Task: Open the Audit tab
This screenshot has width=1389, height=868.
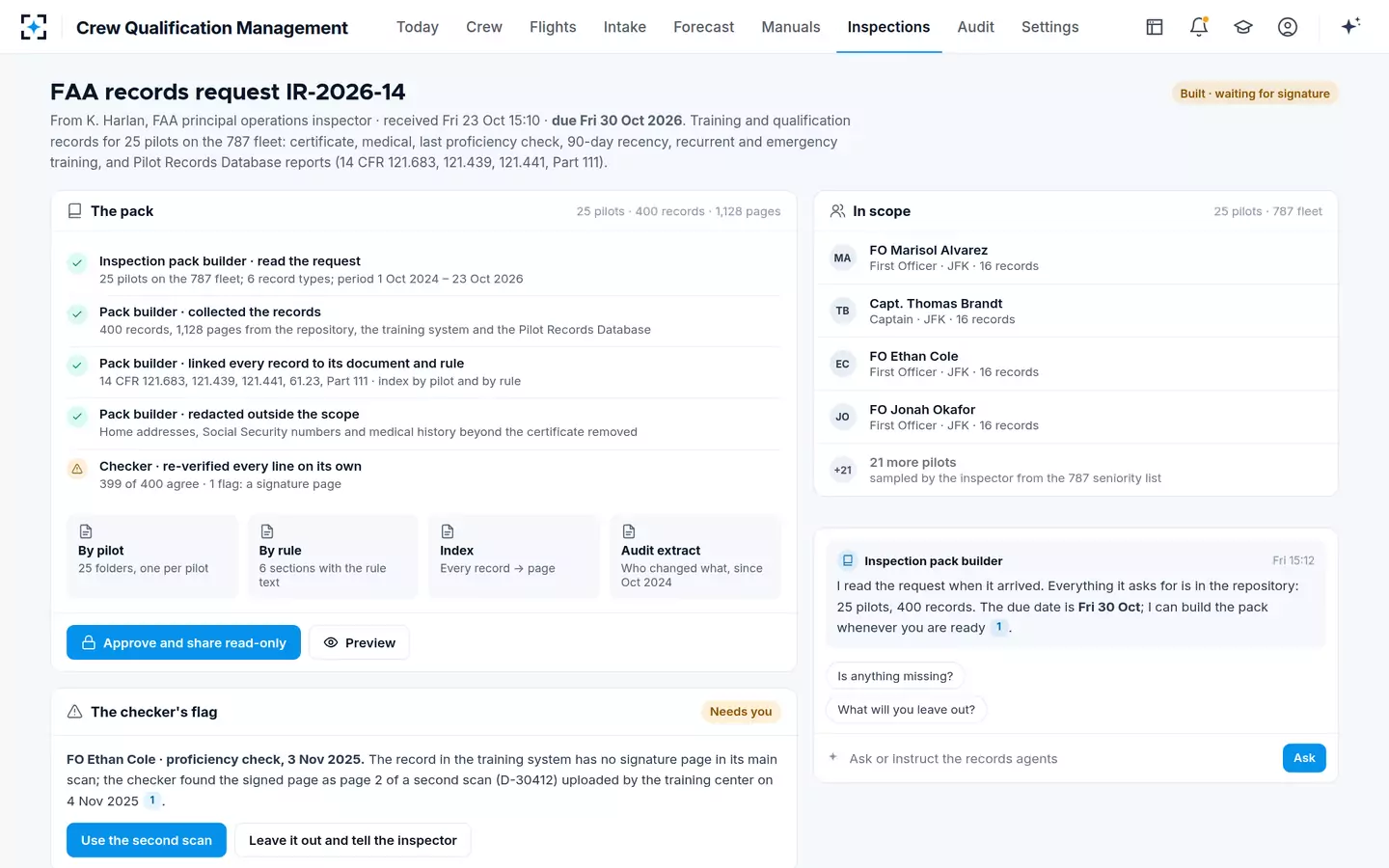Action: tap(976, 27)
